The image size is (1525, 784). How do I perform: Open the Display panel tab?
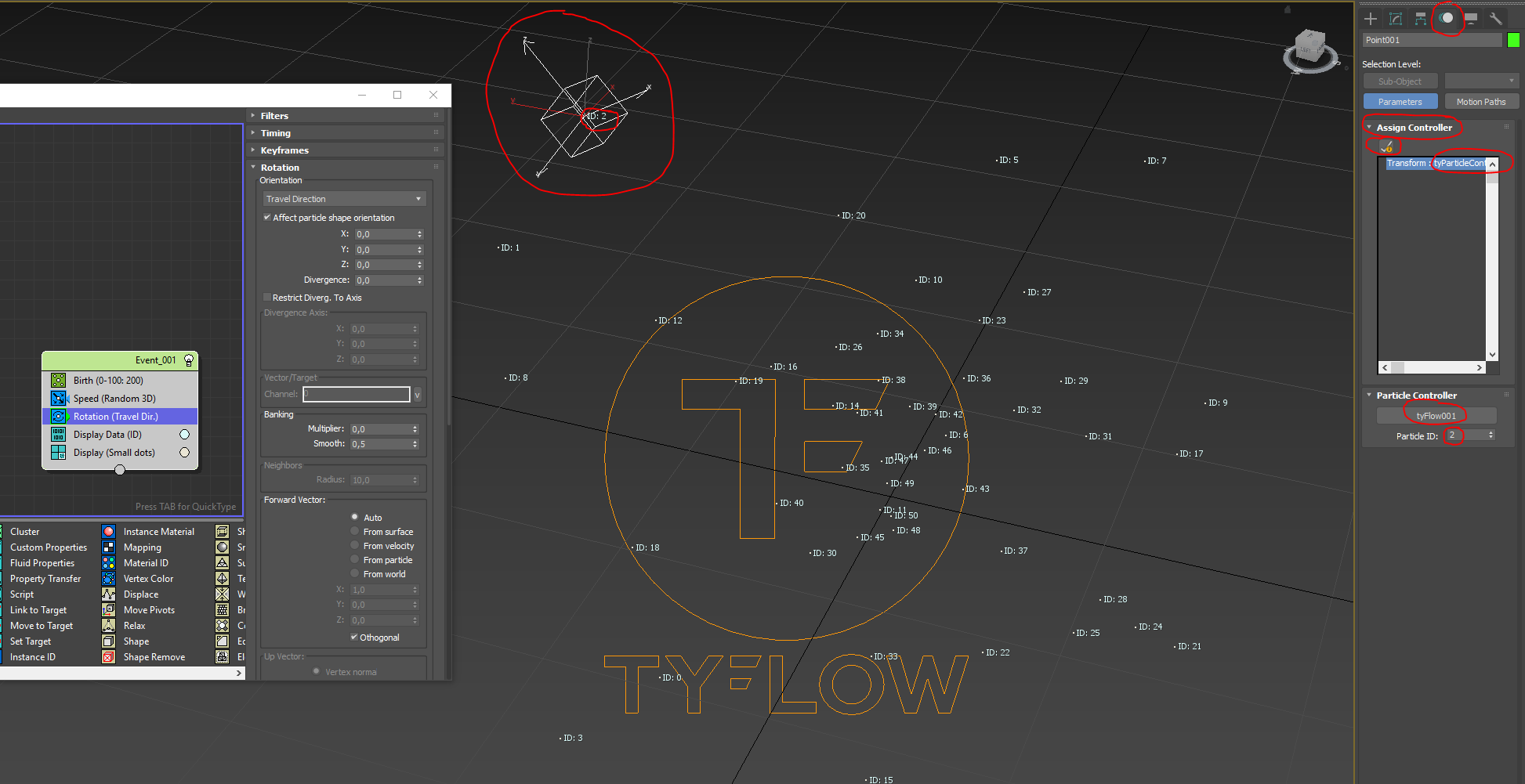point(1471,19)
